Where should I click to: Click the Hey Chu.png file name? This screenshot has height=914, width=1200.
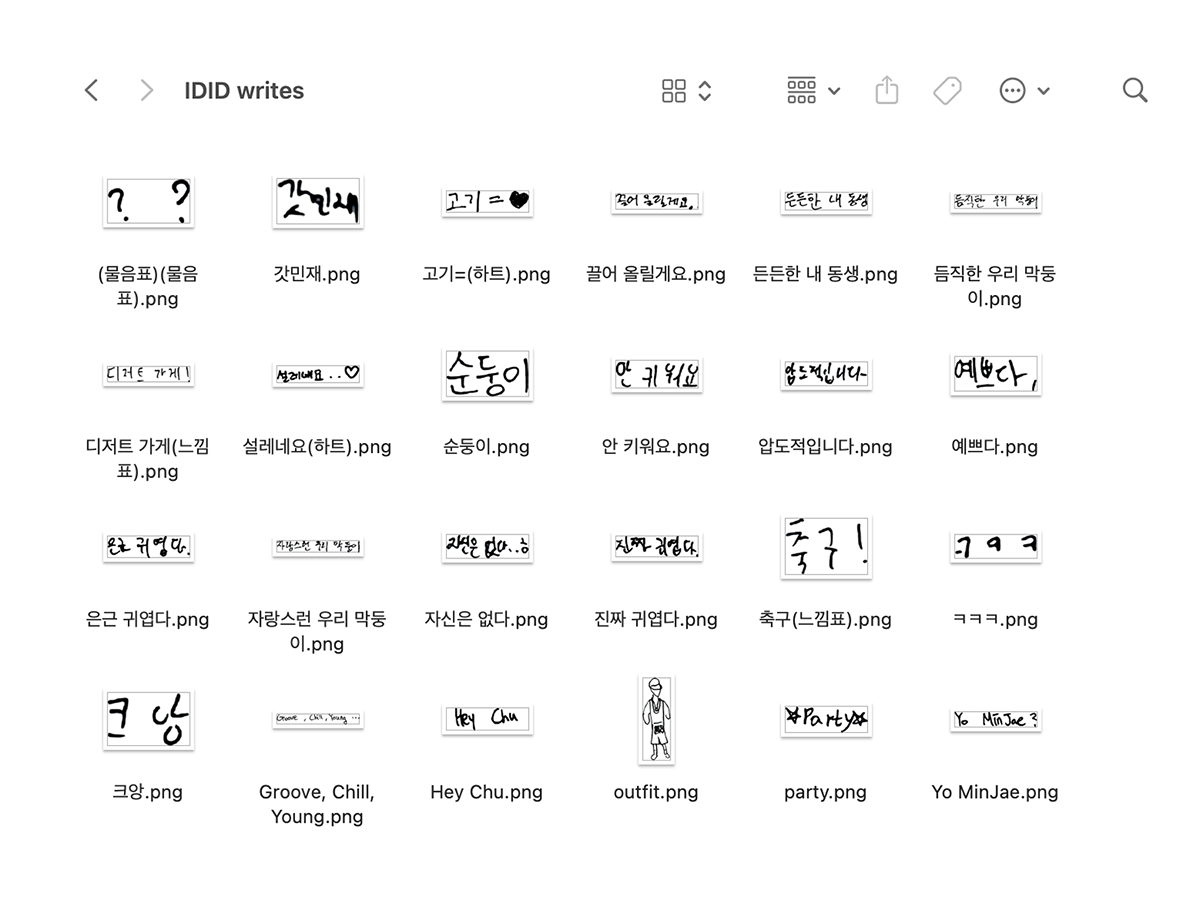tap(486, 792)
